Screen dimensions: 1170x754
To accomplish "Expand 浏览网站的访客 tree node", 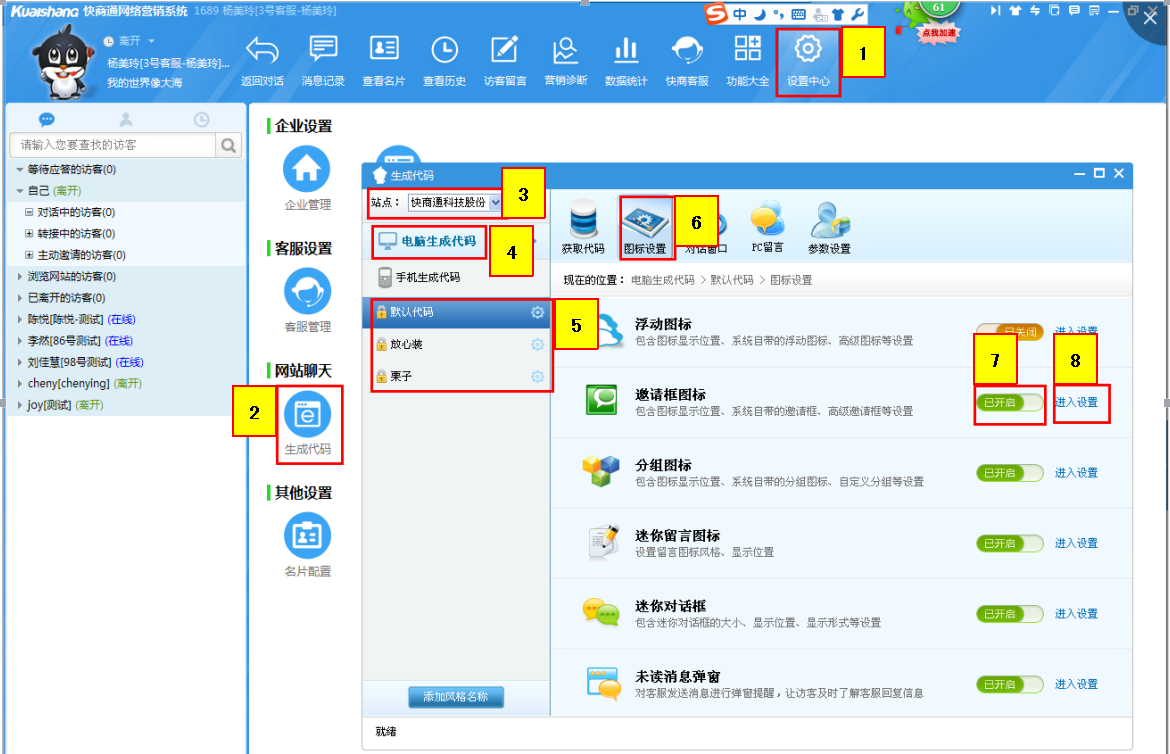I will pos(21,277).
